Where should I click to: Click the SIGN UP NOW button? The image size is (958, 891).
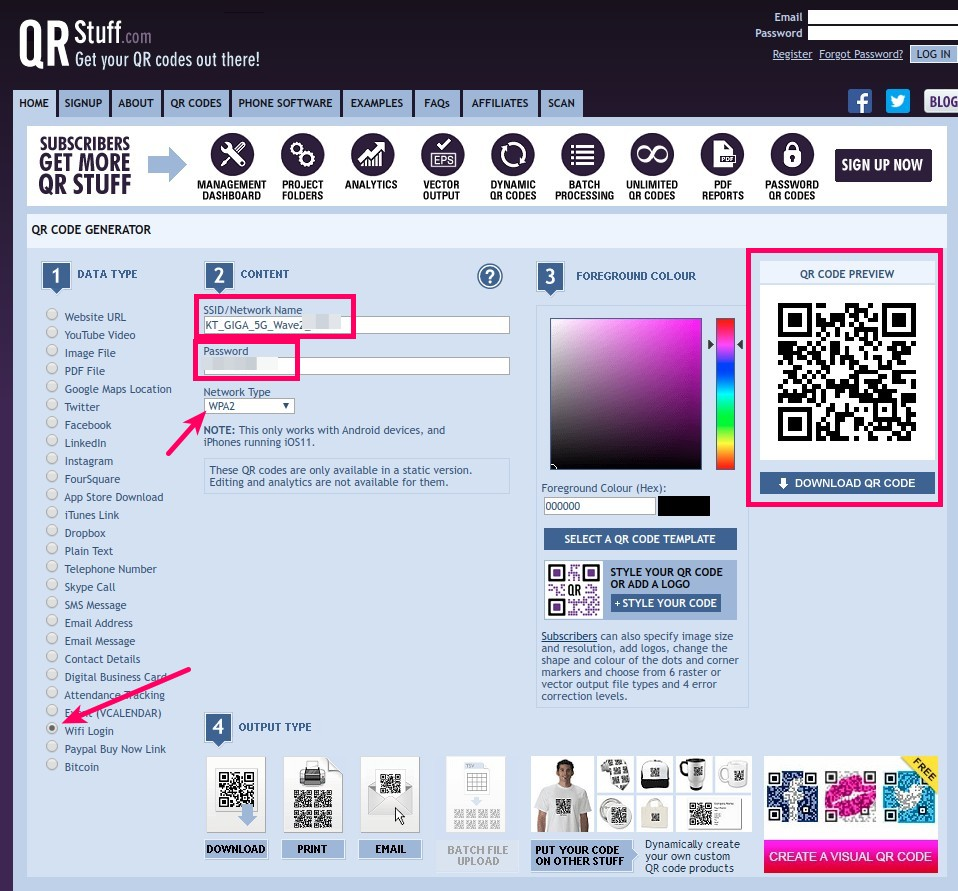883,165
